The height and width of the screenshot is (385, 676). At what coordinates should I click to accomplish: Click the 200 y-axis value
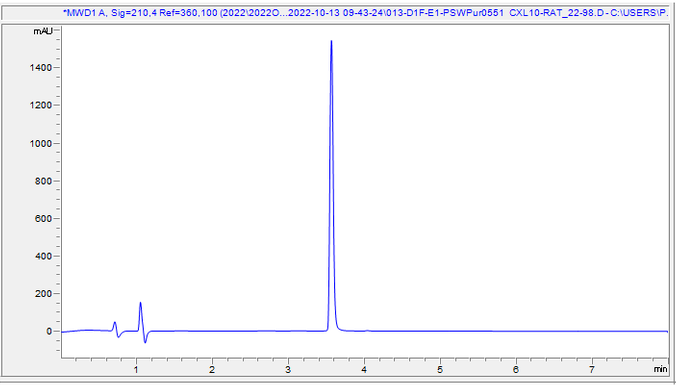pos(44,294)
